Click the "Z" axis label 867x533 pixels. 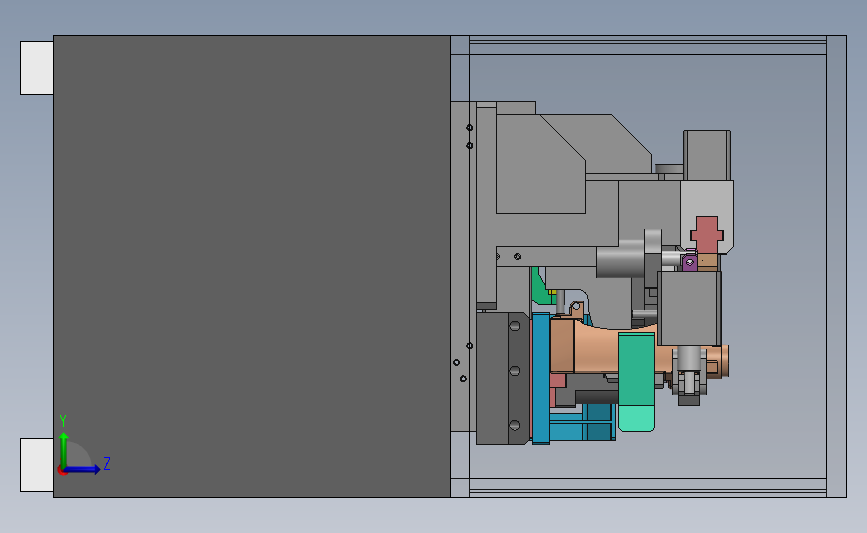coord(107,463)
